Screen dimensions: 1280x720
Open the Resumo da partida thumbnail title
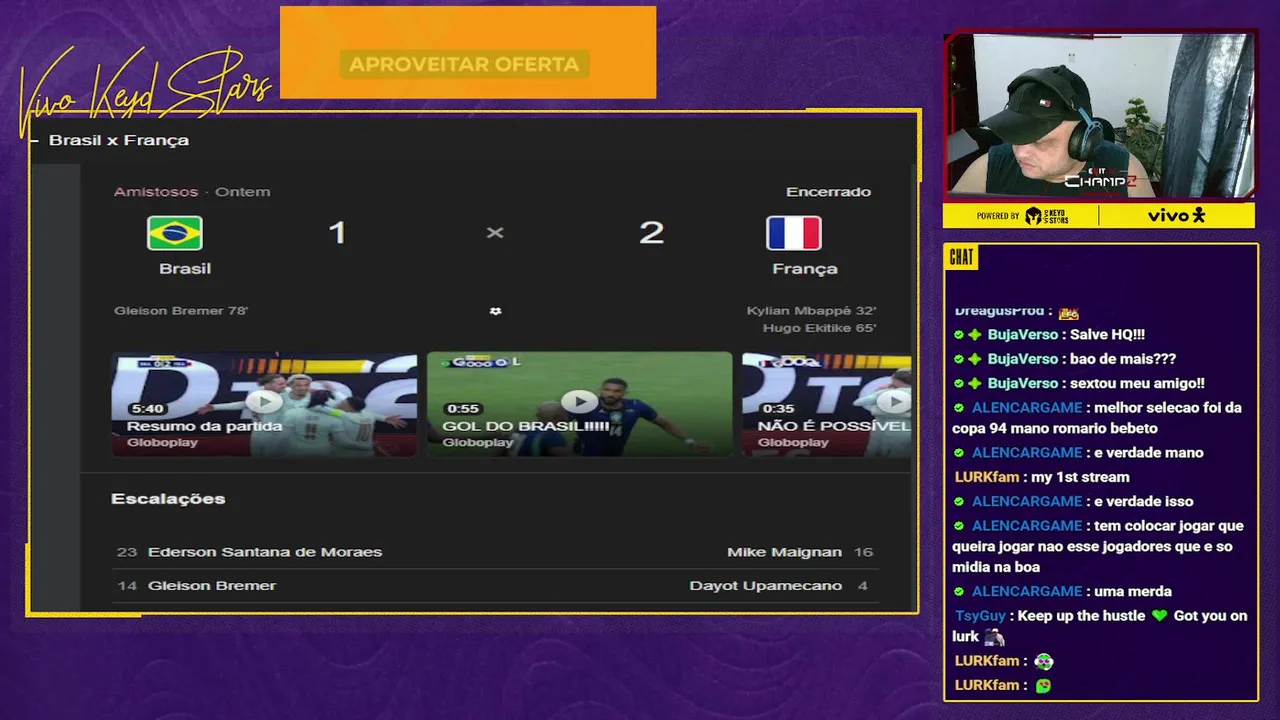pos(204,426)
